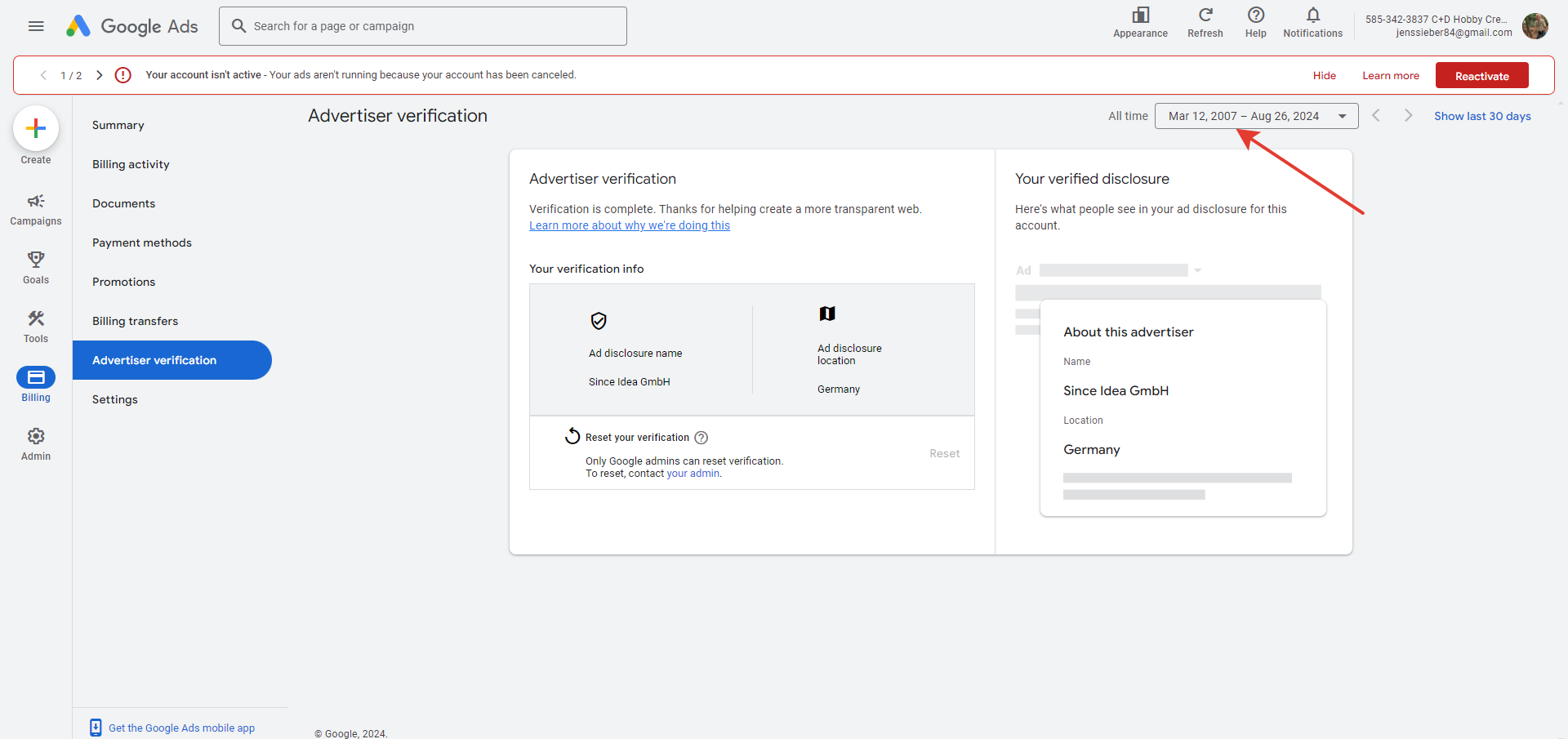Open the Summary billing page

click(x=118, y=125)
